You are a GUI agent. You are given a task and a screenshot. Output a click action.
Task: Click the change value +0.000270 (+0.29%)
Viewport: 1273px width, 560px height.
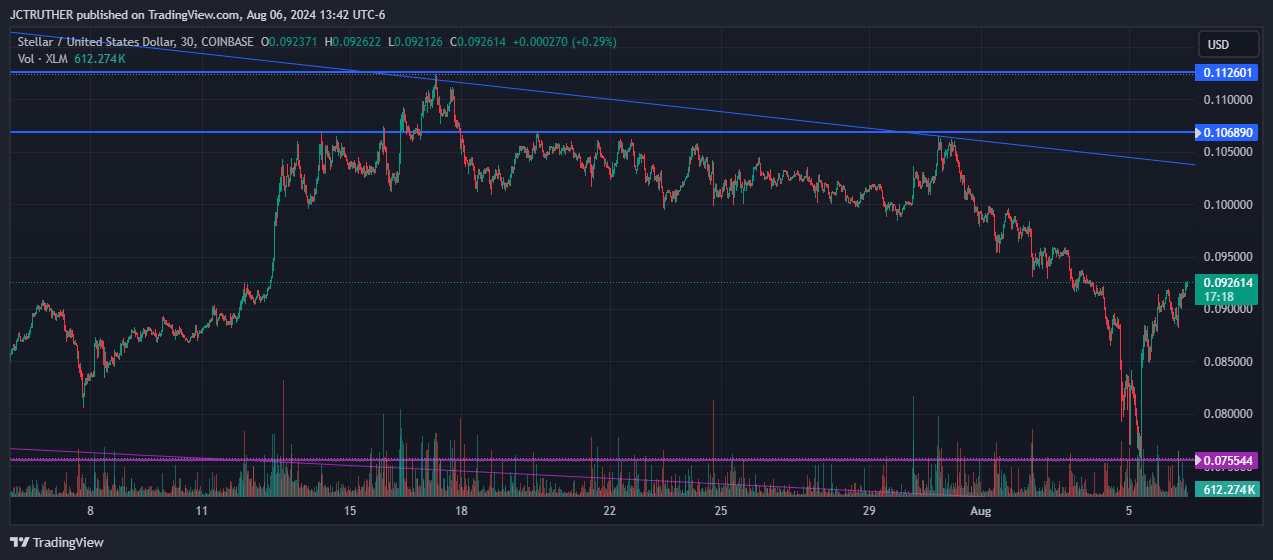click(x=565, y=42)
